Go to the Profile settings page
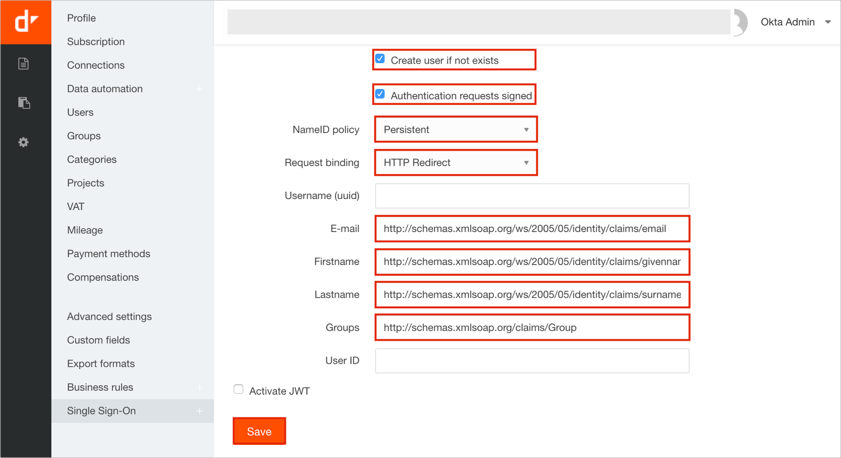This screenshot has width=841, height=458. 81,18
